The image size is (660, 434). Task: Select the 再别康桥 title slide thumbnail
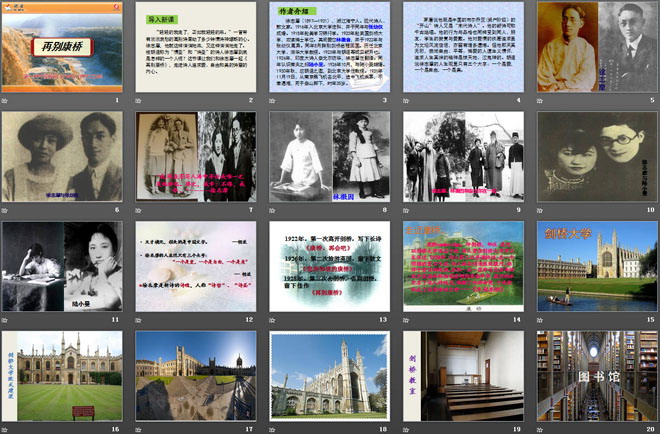click(x=61, y=47)
